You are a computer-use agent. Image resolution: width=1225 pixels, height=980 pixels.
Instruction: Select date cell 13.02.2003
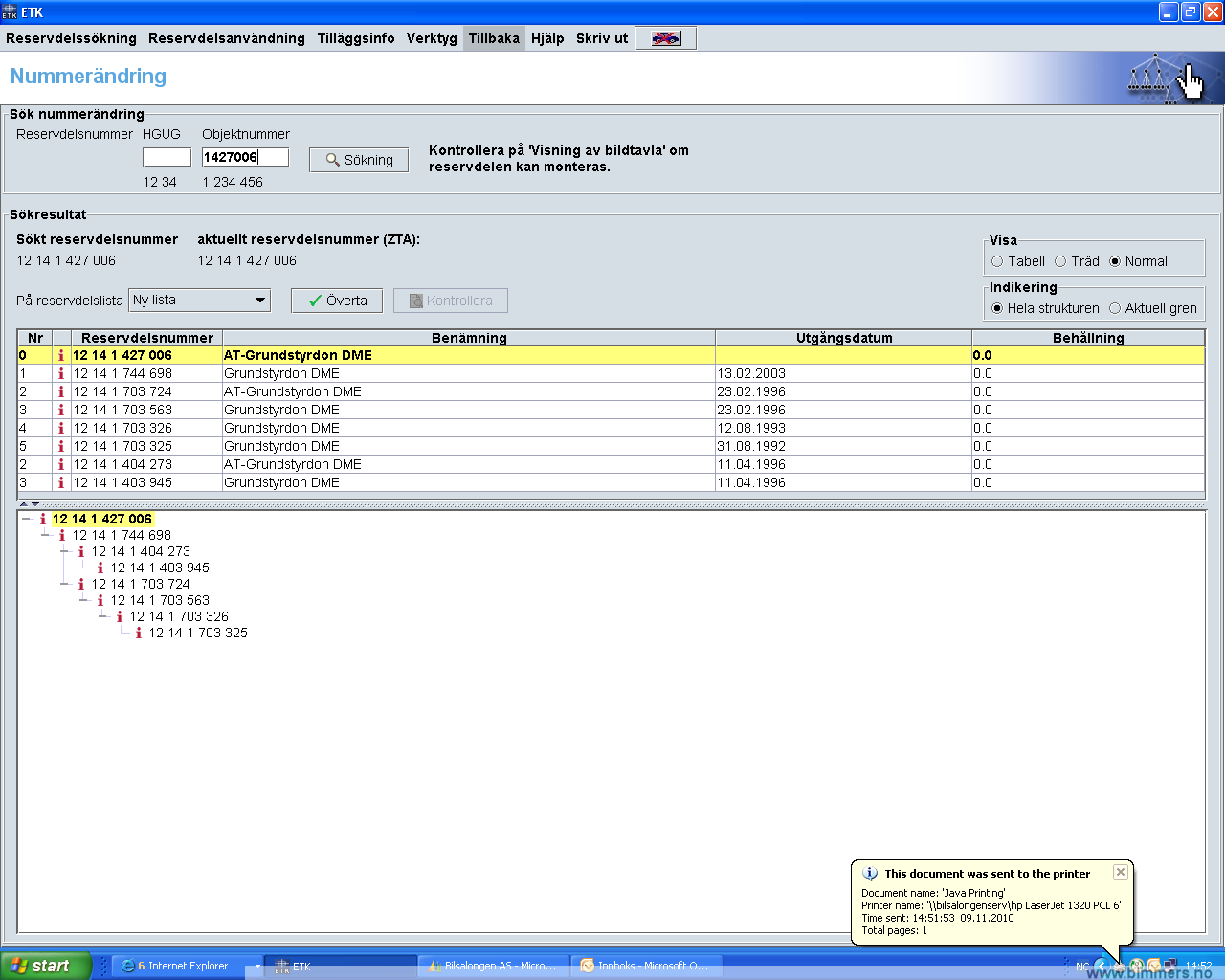coord(844,373)
